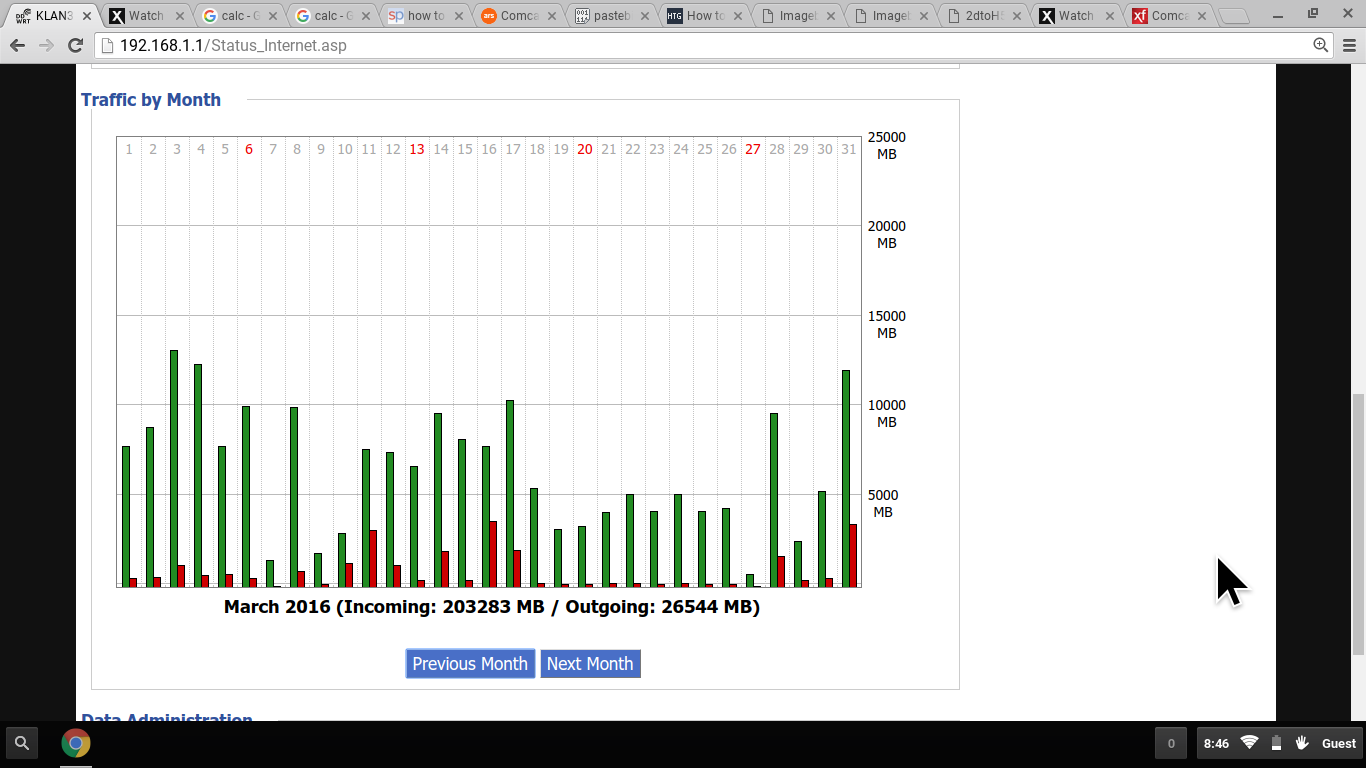Click the red outgoing bar for day 16

click(x=493, y=554)
